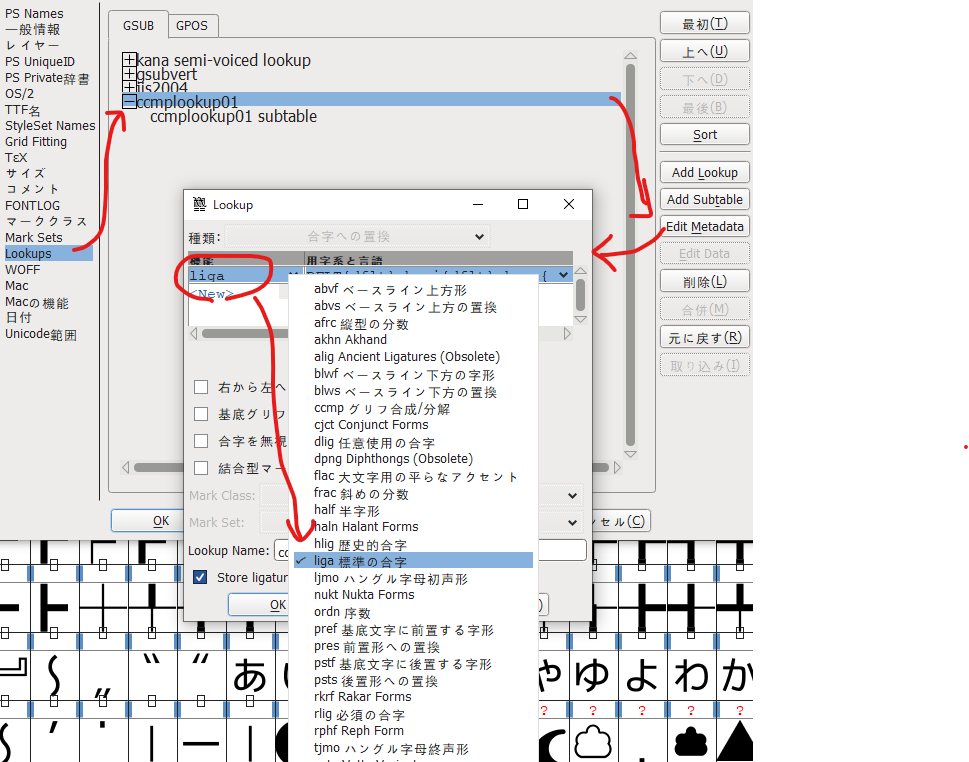The width and height of the screenshot is (969, 762).
Task: Open the script and language cell dropdown
Action: (x=563, y=275)
